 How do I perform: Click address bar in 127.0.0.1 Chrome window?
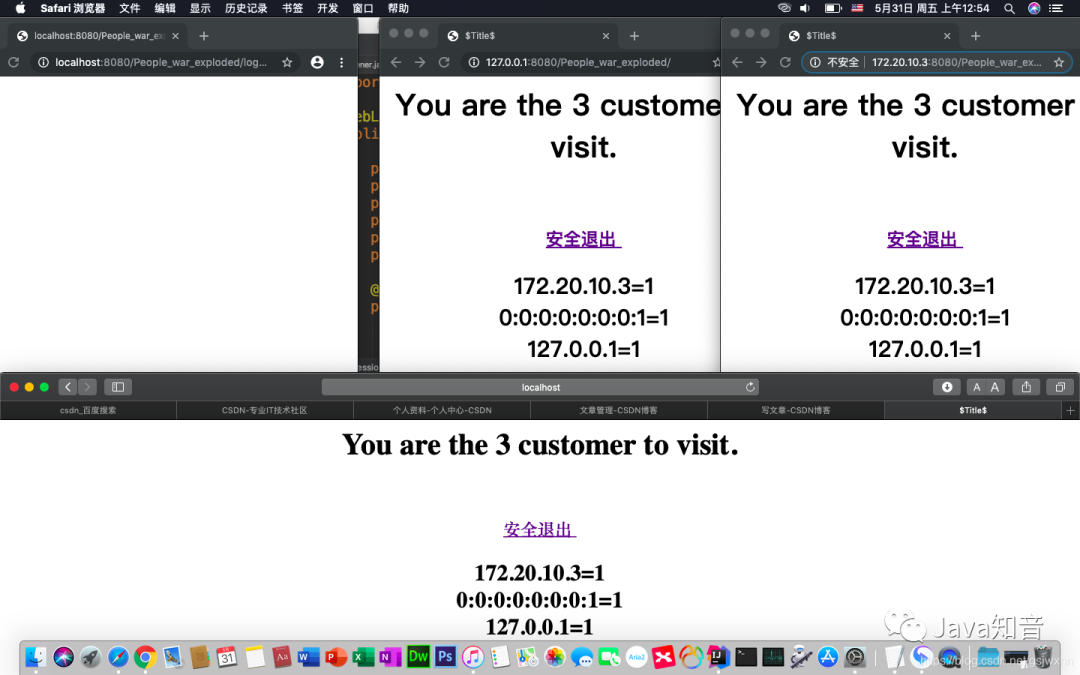point(589,63)
